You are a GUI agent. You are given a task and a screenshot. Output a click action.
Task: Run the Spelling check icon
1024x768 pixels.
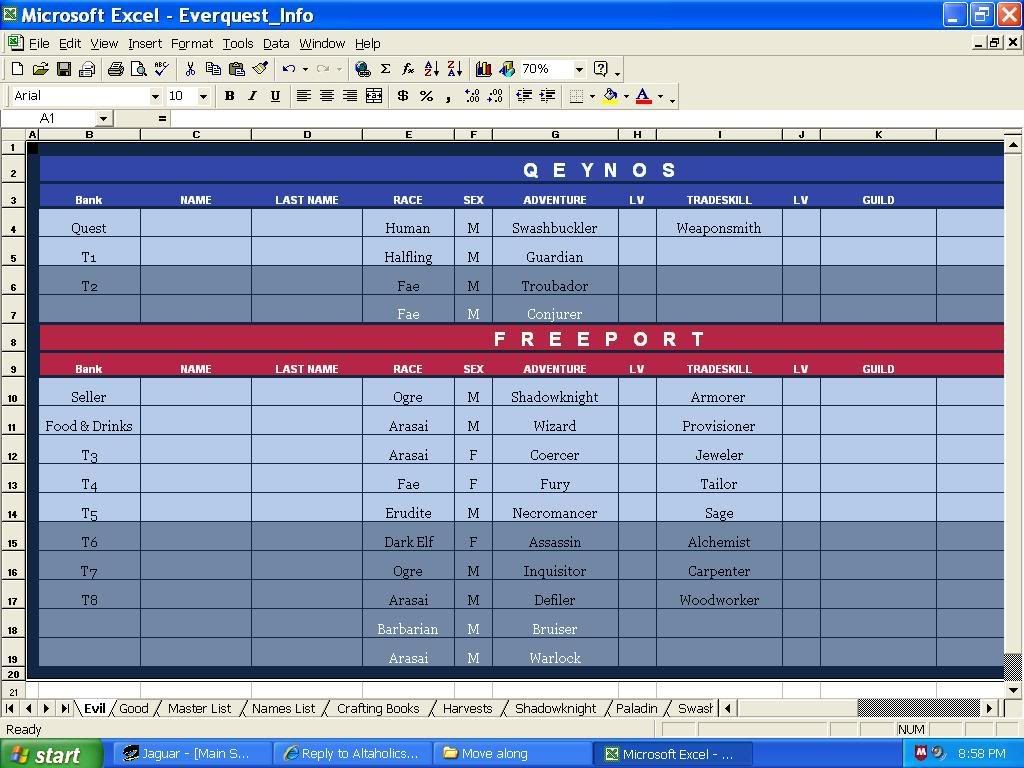pos(161,69)
